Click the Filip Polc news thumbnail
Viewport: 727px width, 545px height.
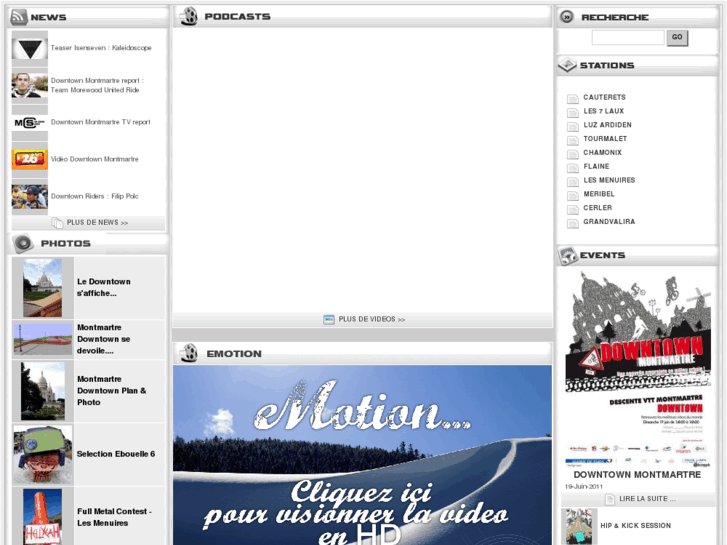(x=30, y=197)
